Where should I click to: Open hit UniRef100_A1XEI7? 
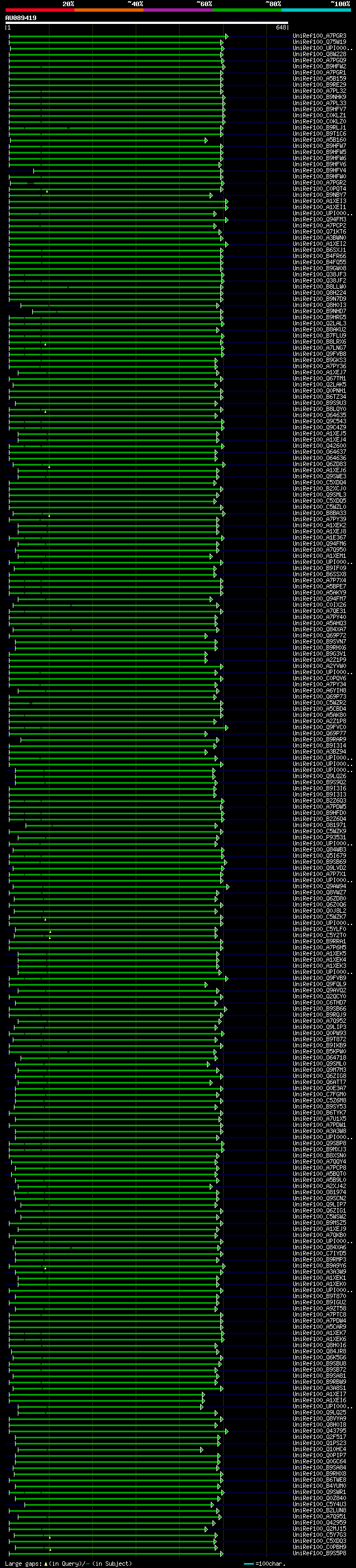coord(319,1394)
